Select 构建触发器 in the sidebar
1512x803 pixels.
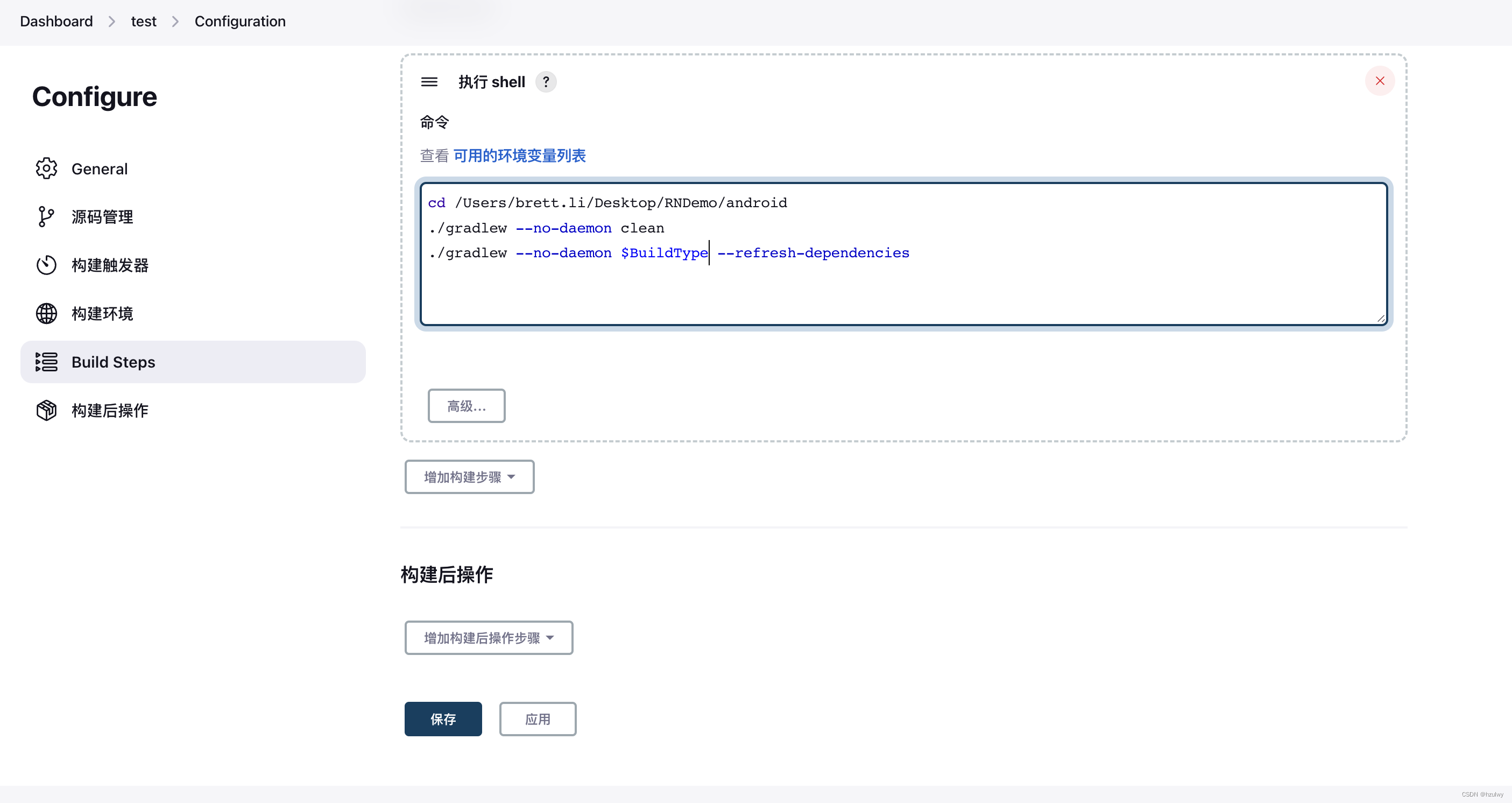pos(193,265)
